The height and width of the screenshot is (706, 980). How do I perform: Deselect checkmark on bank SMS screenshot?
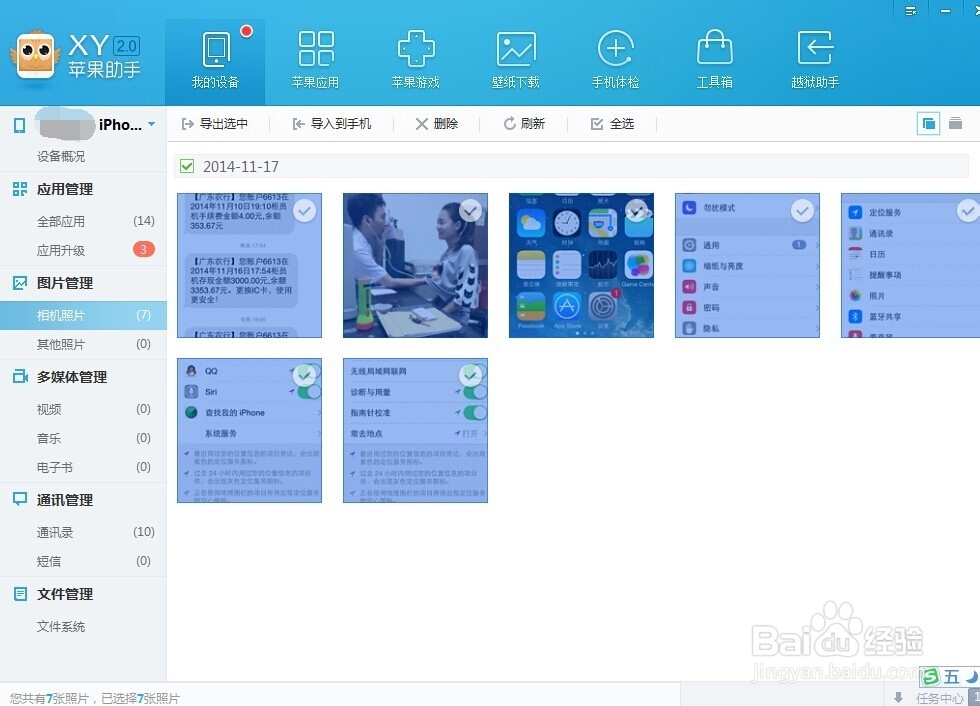coord(304,211)
